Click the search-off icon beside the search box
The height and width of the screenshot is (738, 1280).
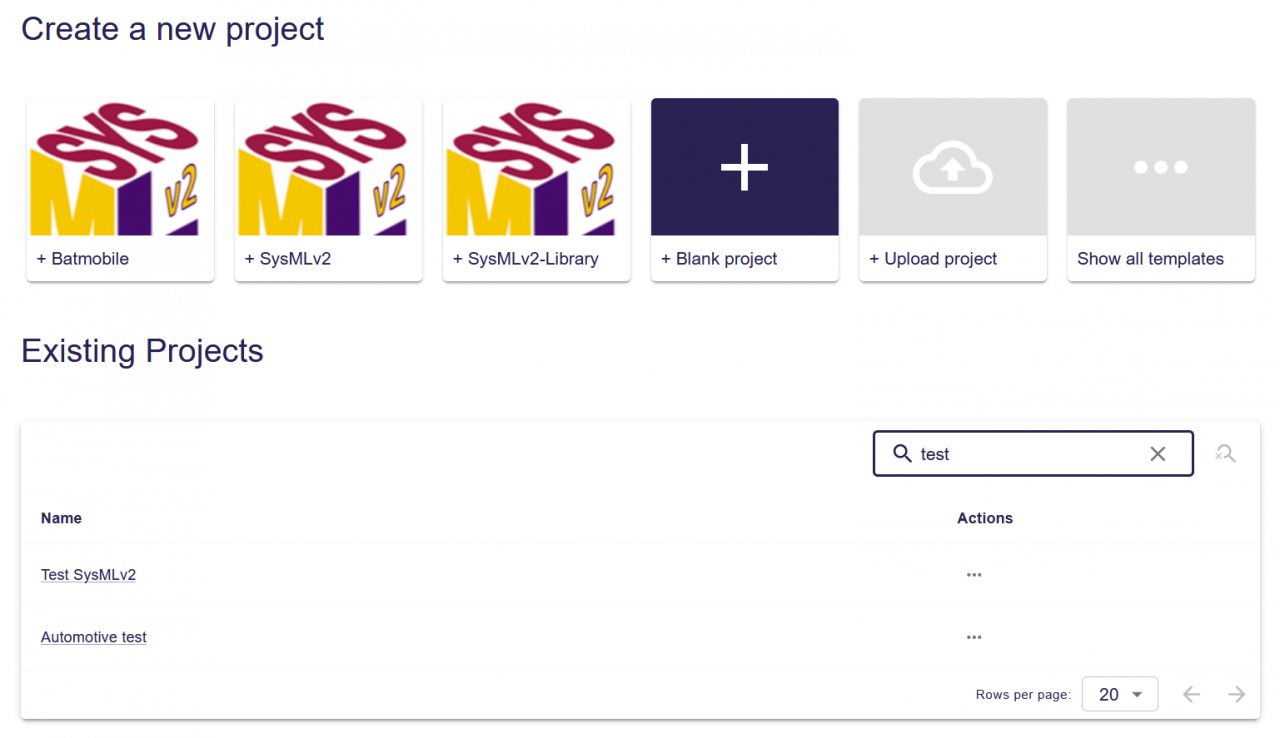[x=1226, y=454]
